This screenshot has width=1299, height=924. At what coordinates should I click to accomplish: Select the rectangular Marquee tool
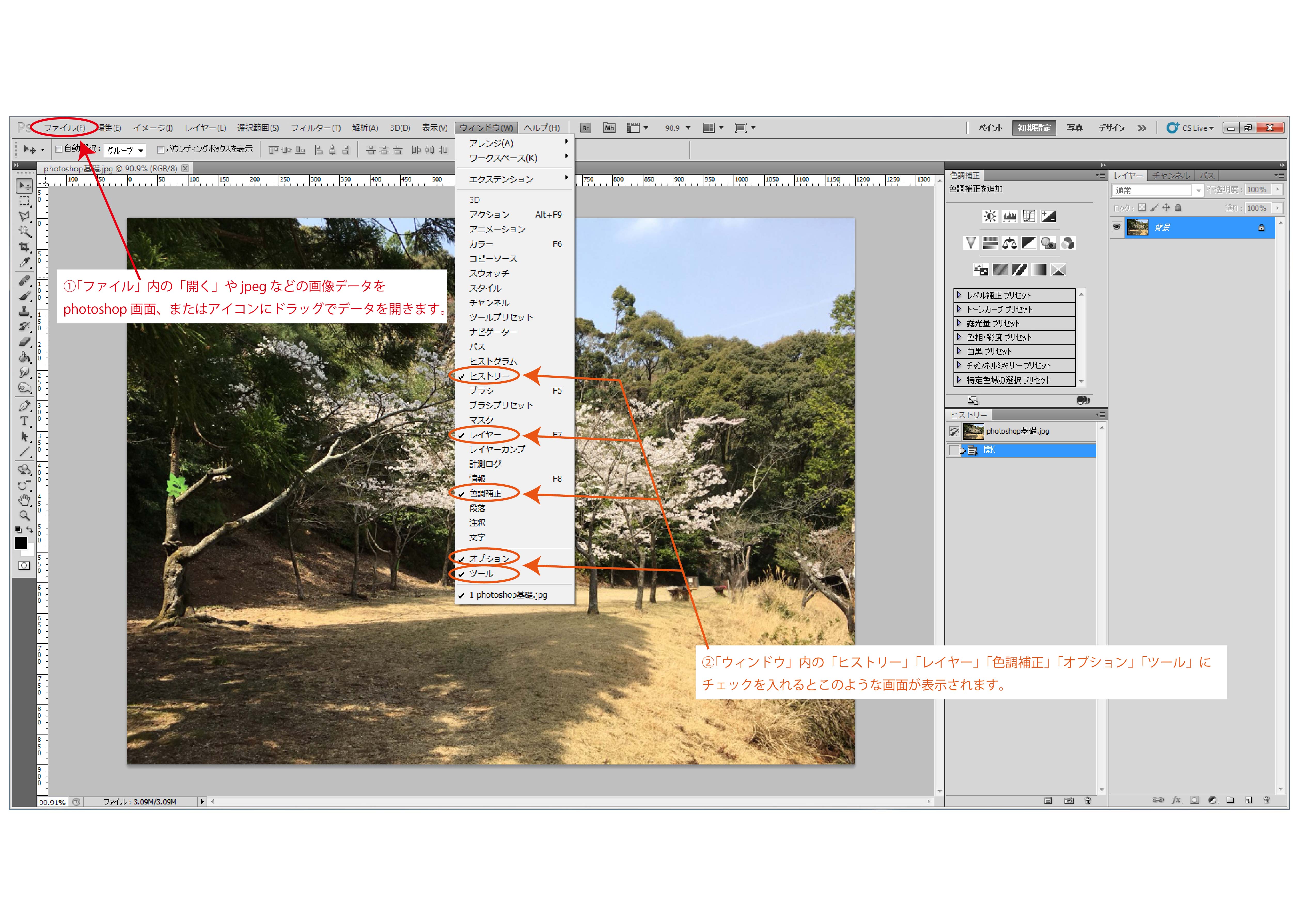coord(24,201)
